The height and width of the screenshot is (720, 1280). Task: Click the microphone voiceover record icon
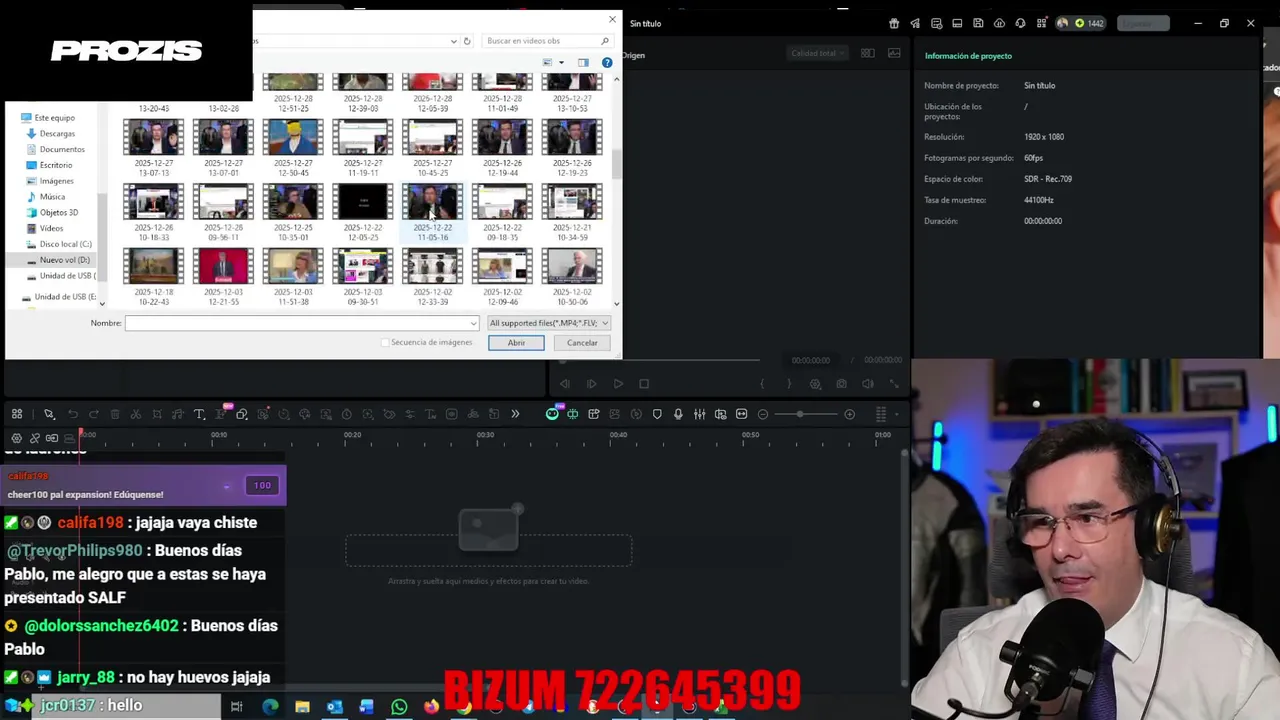[x=678, y=414]
